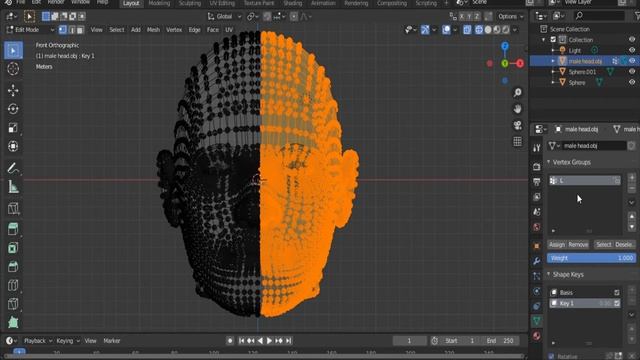The width and height of the screenshot is (640, 360).
Task: Open the Keying dropdown in timeline
Action: pyautogui.click(x=68, y=341)
